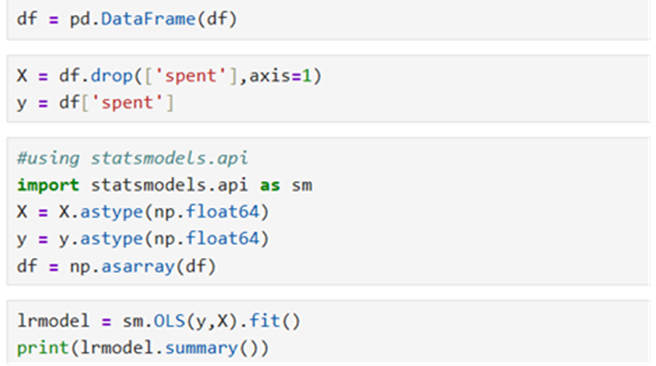656x366 pixels.
Task: Click the line X = X.astype(np.float64)
Action: pos(143,212)
